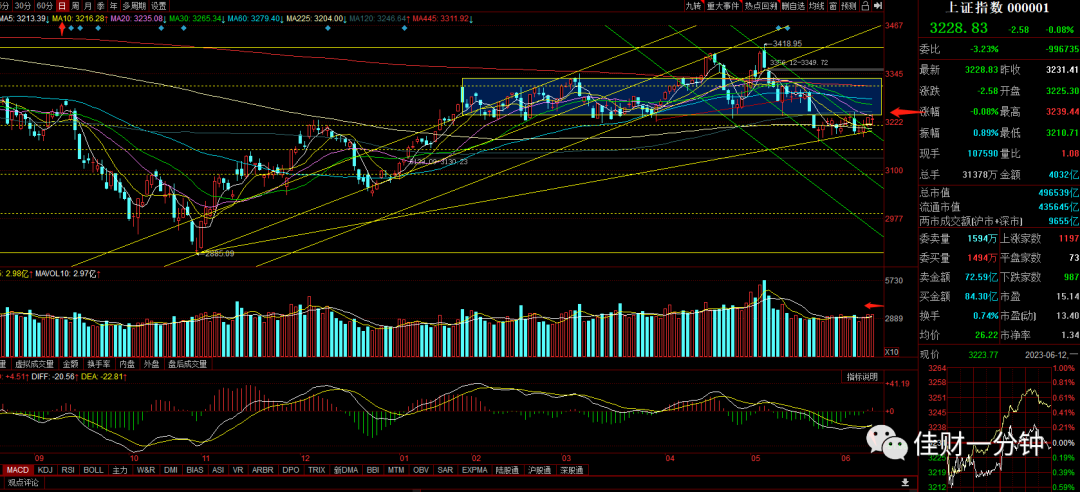1080x492 pixels.
Task: Switch chart period to 60分
Action: click(x=45, y=6)
